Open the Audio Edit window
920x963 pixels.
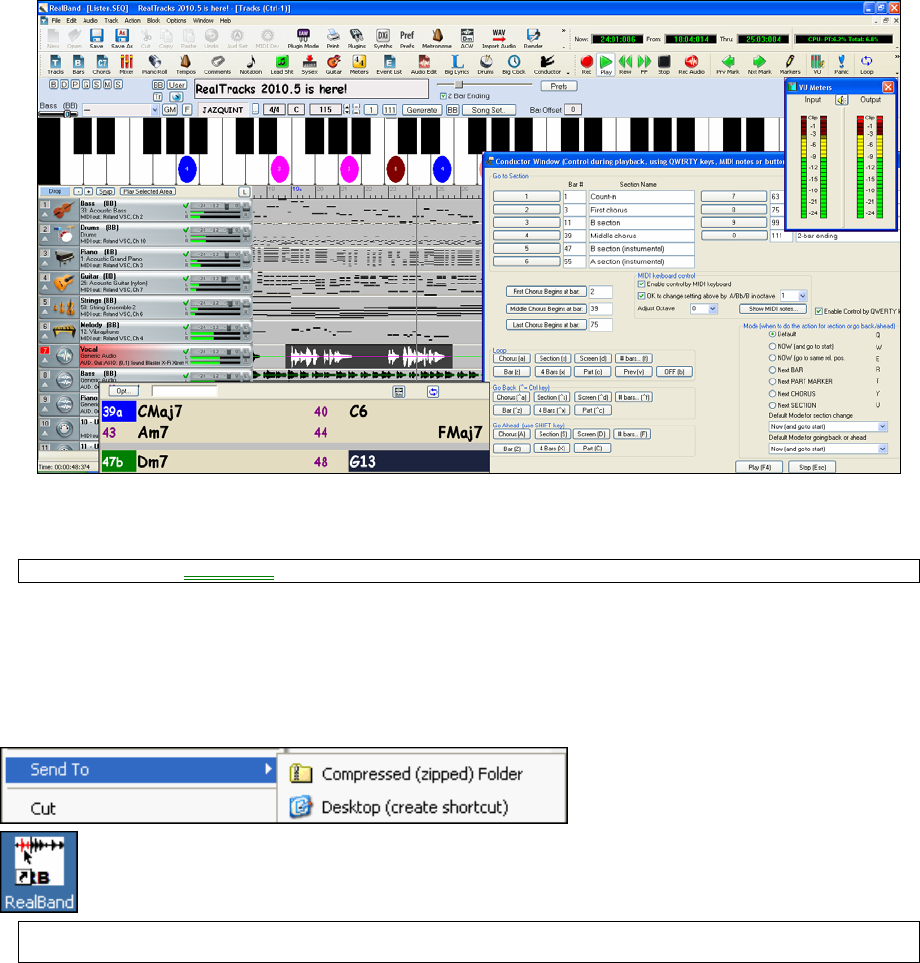[424, 64]
